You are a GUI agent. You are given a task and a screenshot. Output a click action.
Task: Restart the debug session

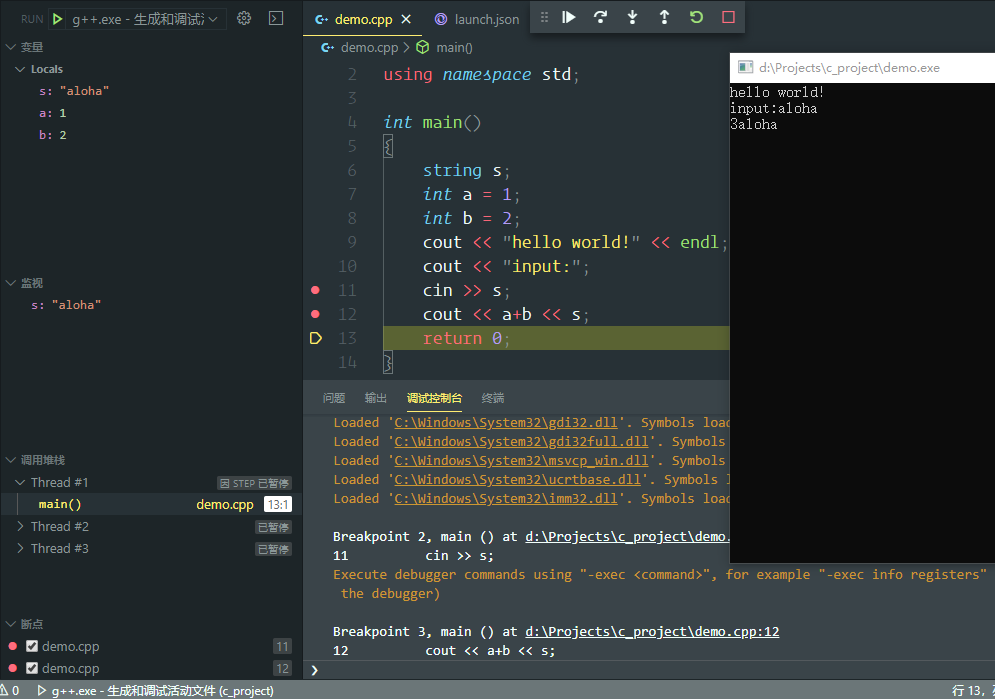pos(696,18)
